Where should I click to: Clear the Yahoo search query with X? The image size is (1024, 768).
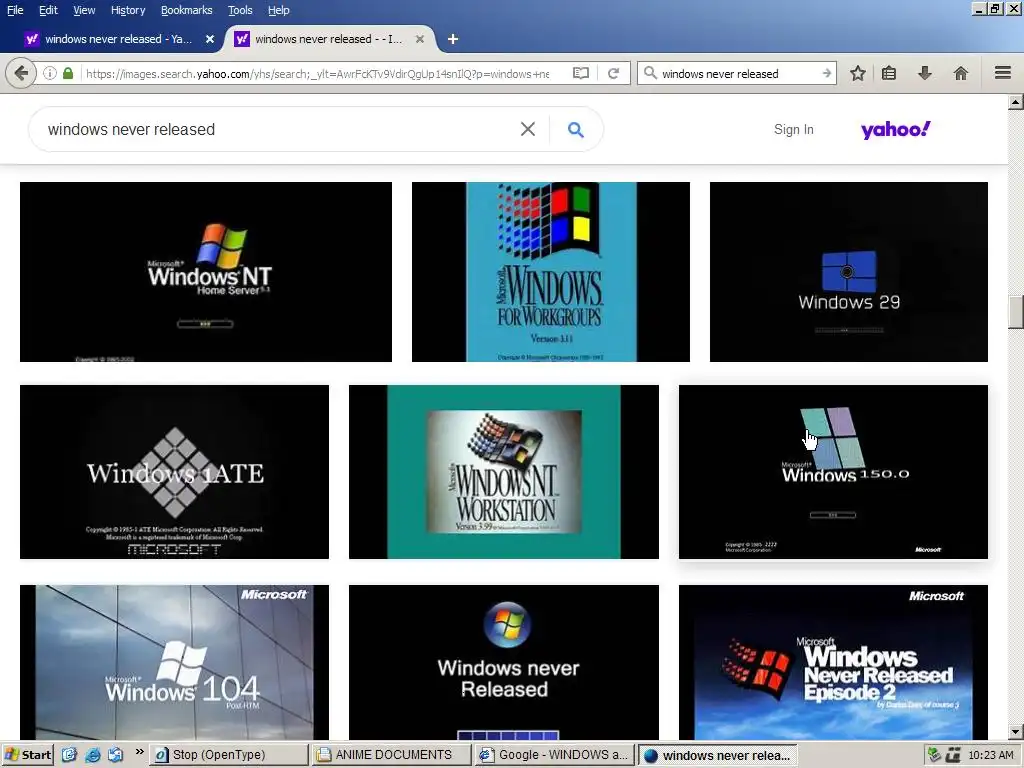click(528, 129)
